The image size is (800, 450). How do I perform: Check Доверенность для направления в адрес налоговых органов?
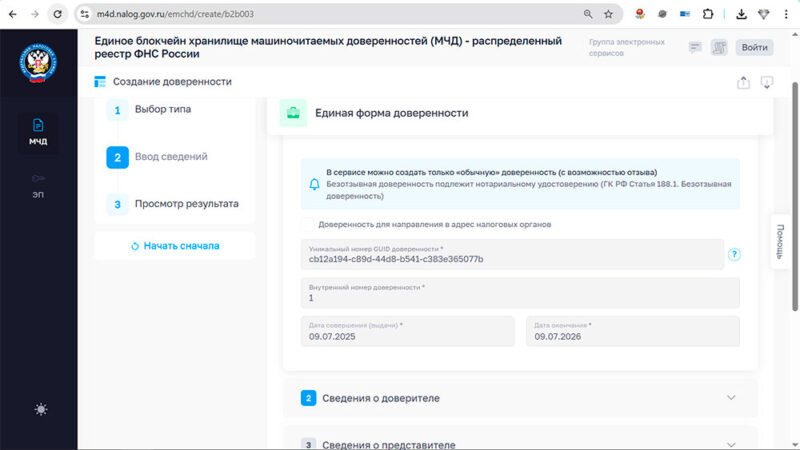point(308,224)
